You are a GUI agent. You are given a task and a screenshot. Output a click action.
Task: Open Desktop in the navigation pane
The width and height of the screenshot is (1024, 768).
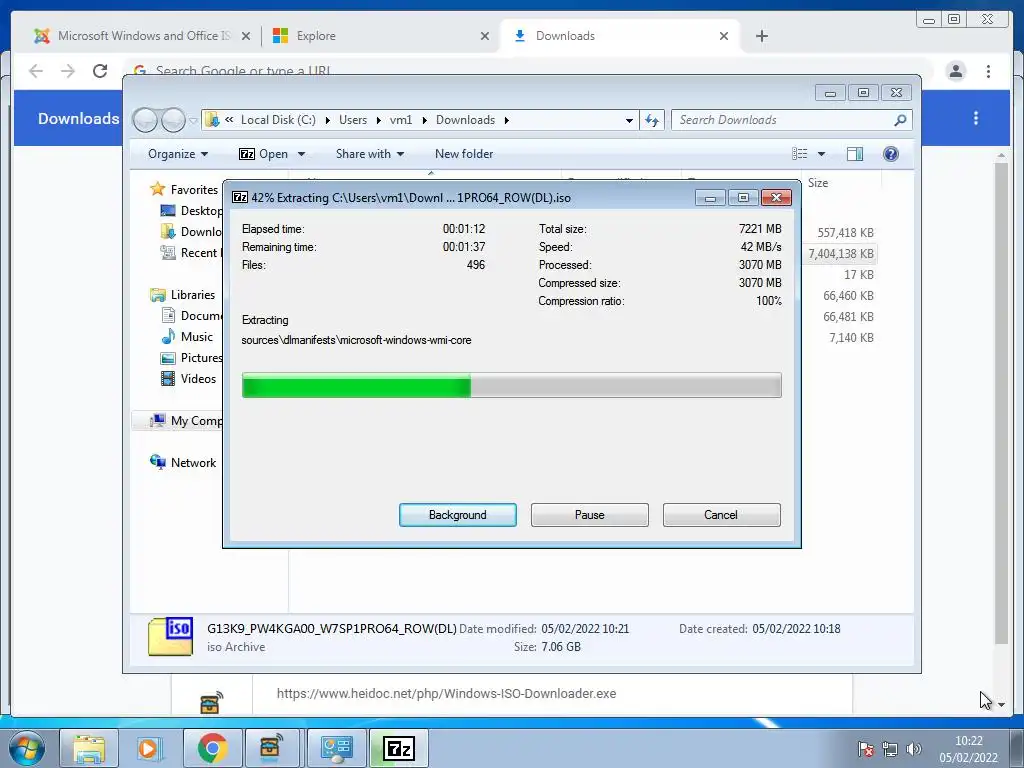[191, 210]
